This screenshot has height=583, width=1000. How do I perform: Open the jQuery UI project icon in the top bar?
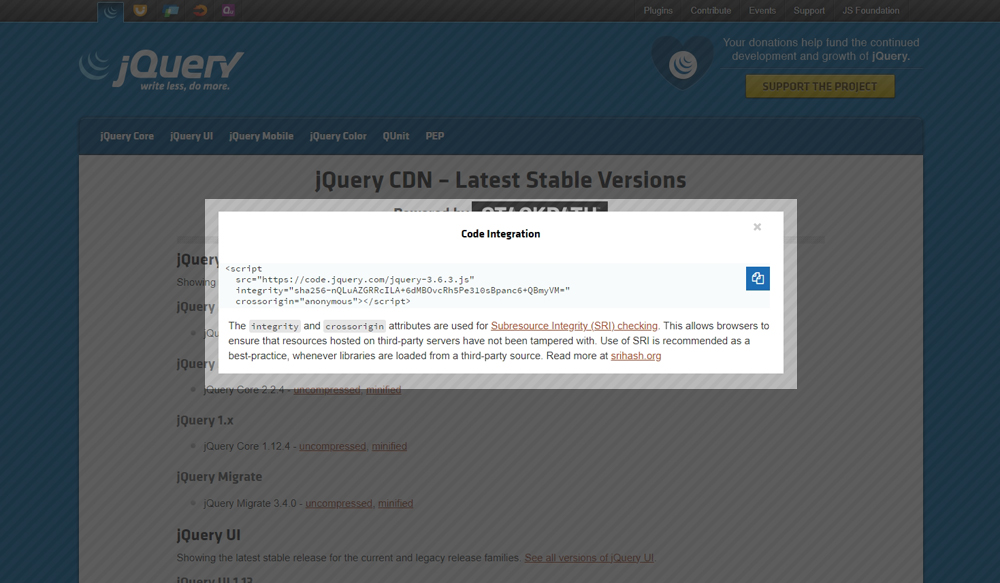pyautogui.click(x=140, y=10)
